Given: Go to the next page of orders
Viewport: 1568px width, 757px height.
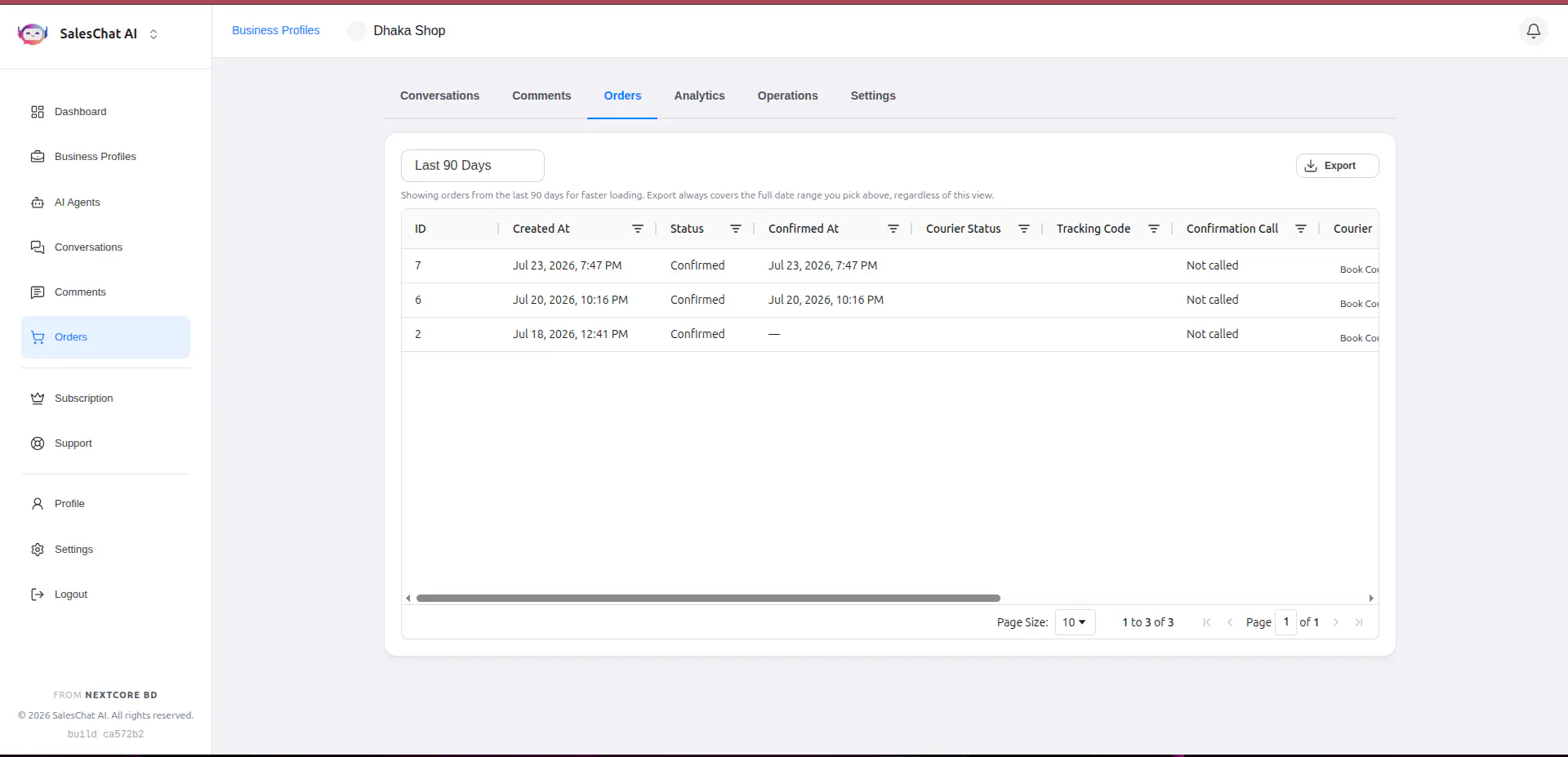Looking at the screenshot, I should [x=1336, y=622].
